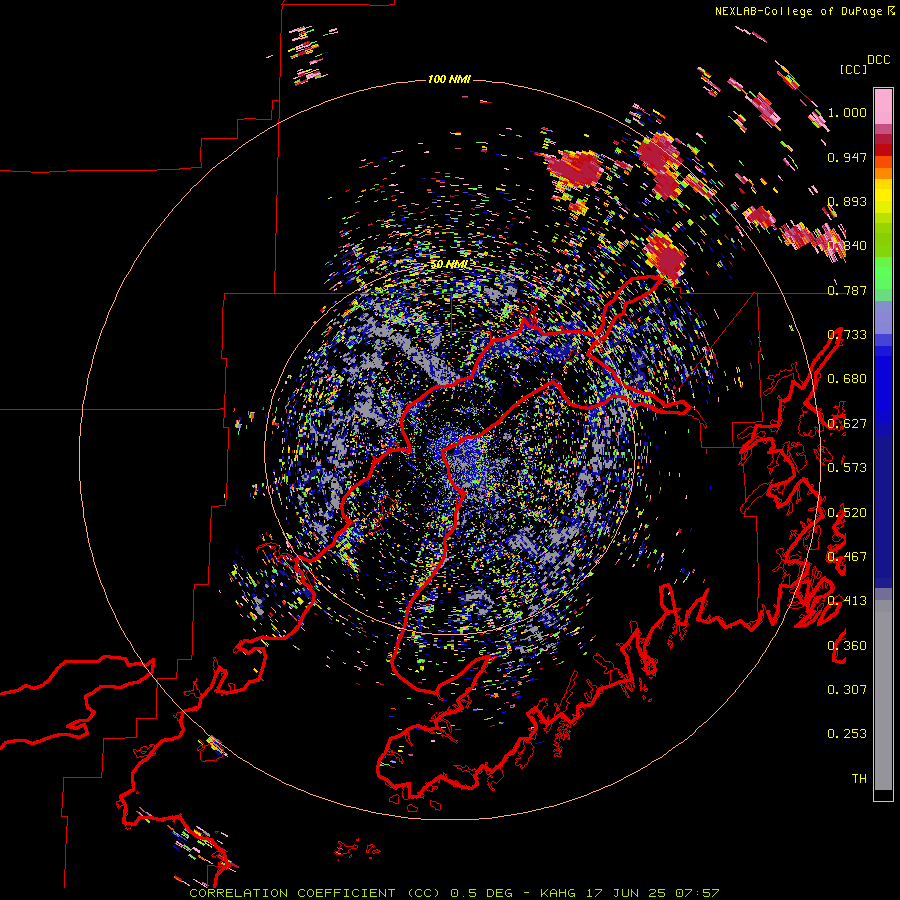
Task: Click the 0.360 scale value
Action: click(847, 646)
